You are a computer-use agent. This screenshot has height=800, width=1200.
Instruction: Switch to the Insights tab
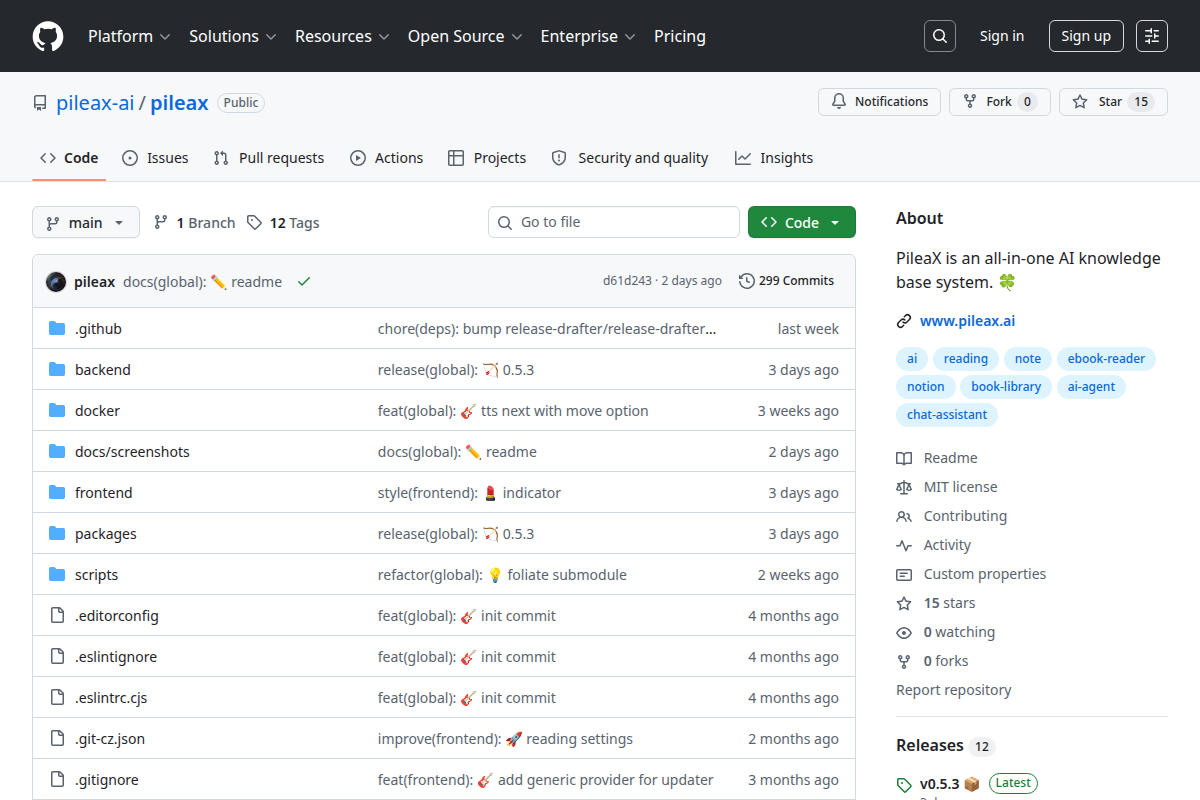tap(774, 158)
